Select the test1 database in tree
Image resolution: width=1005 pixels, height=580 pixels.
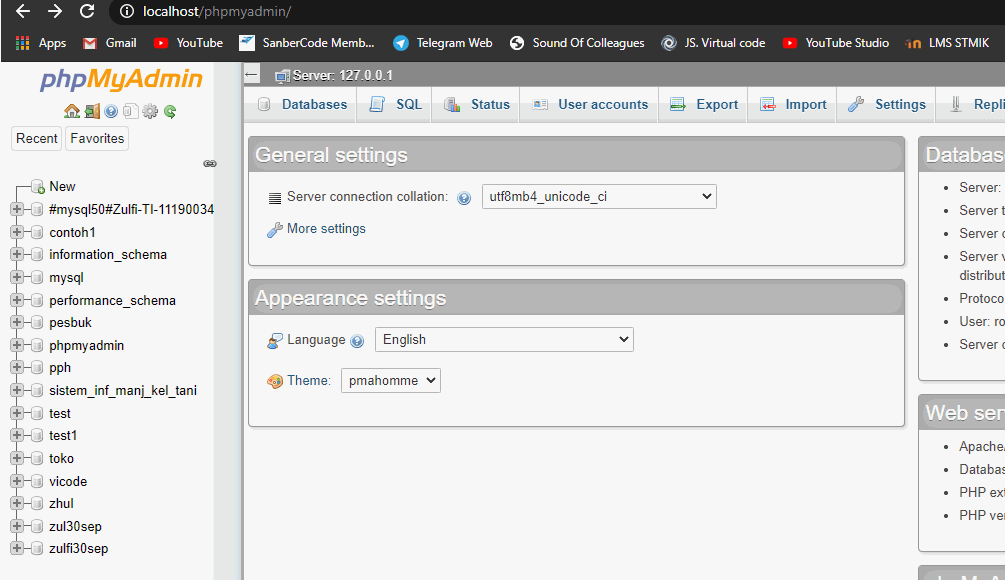[x=63, y=436]
